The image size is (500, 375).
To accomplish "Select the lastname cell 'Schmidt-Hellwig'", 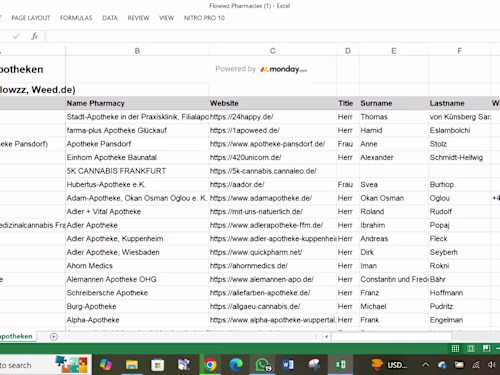I will click(459, 157).
